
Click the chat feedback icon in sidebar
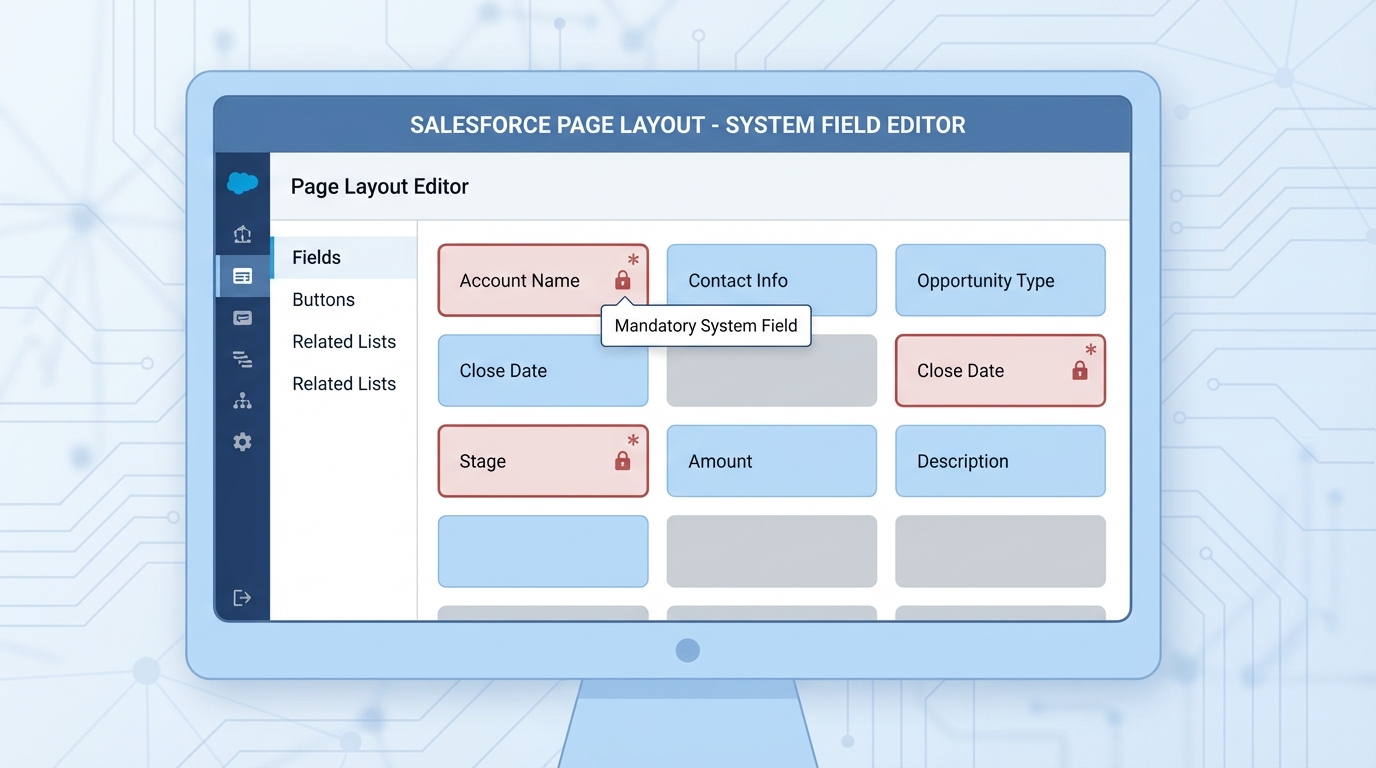pyautogui.click(x=242, y=317)
